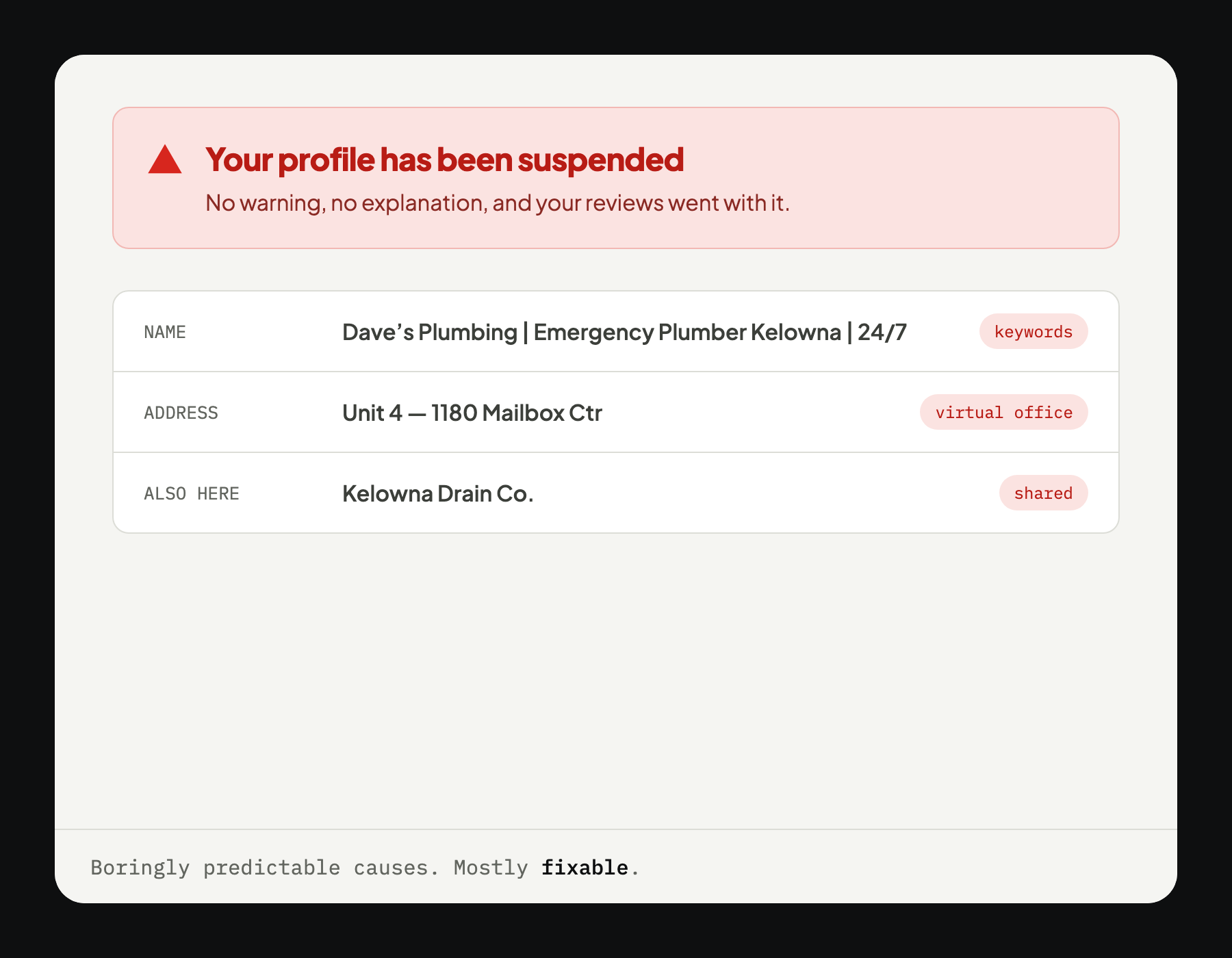The height and width of the screenshot is (958, 1232).
Task: Click the 'Unit 4 — 1180 Mailbox Ctr' address
Action: tap(472, 413)
